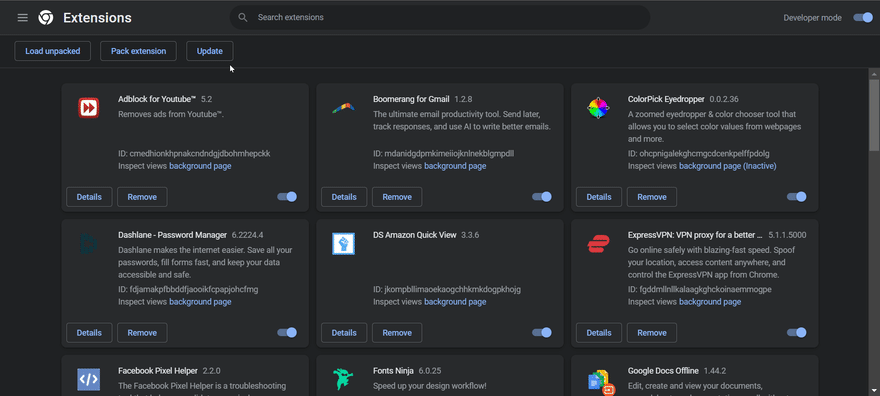This screenshot has width=880, height=396.
Task: Click Pack extension button
Action: coord(139,51)
